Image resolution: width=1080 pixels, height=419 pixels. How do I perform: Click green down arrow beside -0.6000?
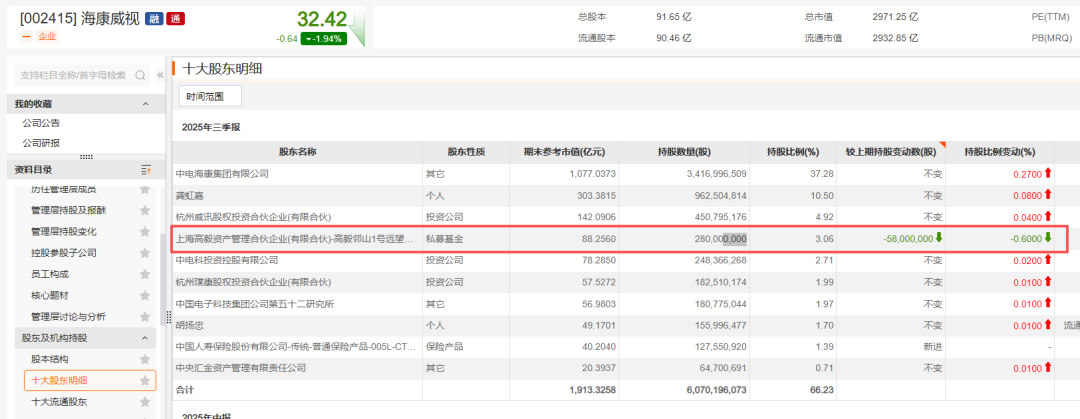pyautogui.click(x=1048, y=238)
